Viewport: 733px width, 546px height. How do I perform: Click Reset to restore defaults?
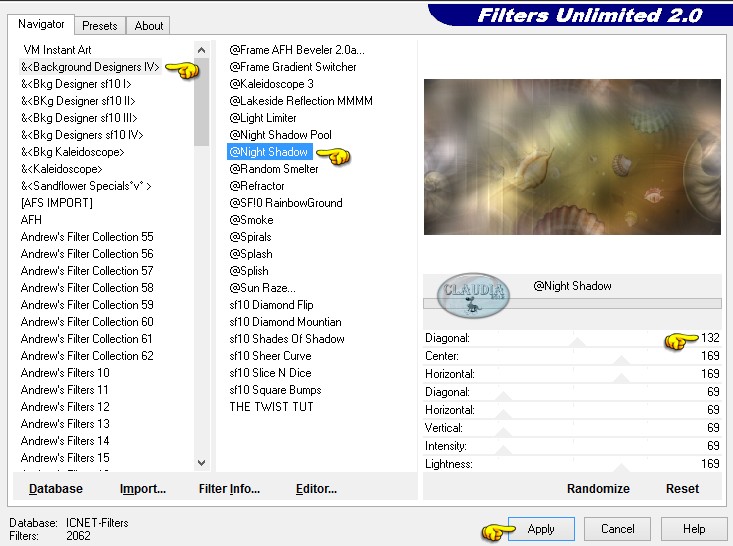(x=682, y=489)
